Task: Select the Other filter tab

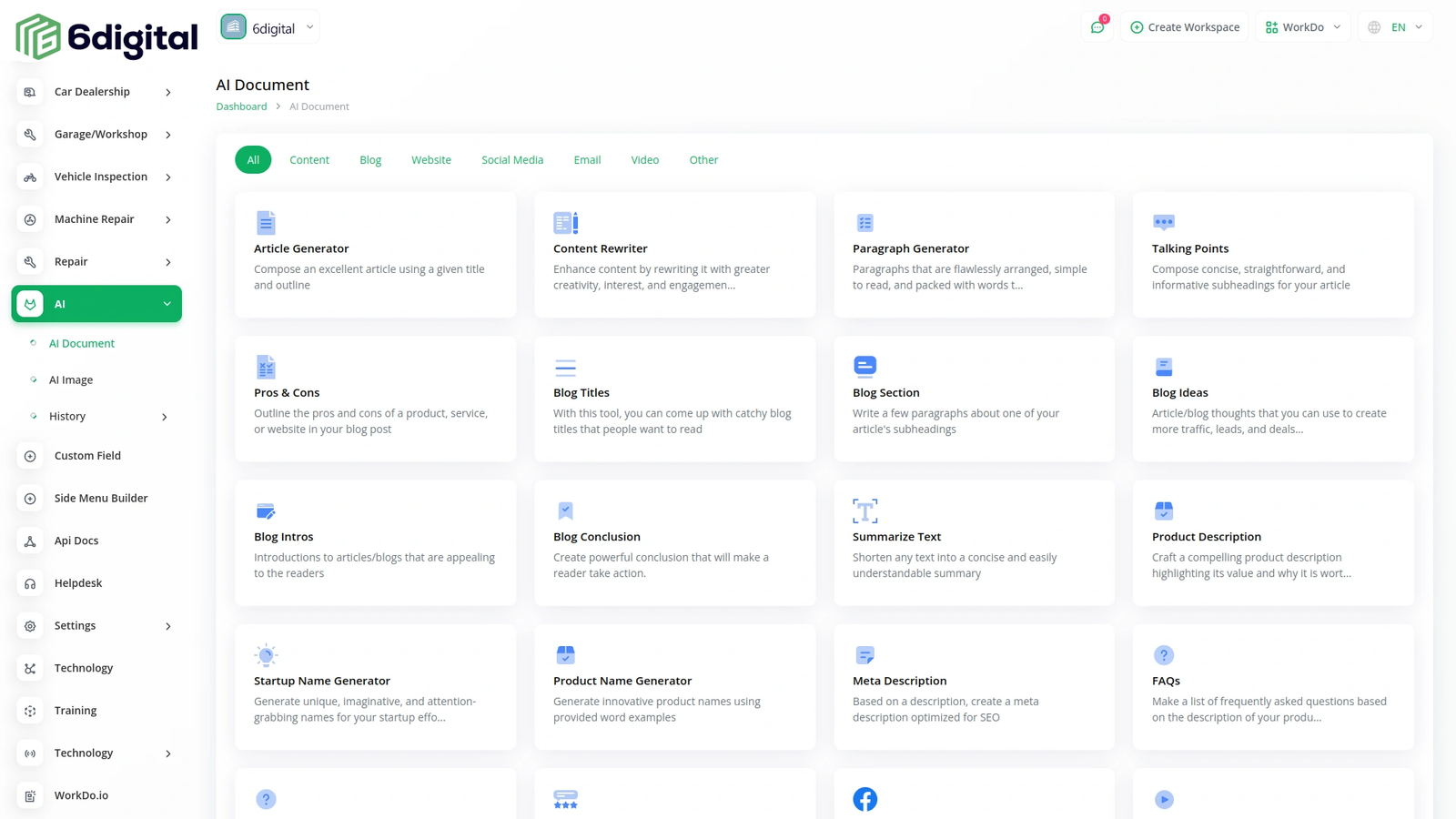Action: tap(703, 160)
